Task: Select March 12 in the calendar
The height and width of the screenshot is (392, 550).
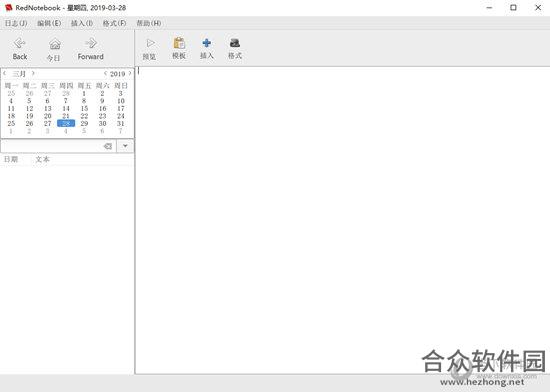Action: (29, 108)
